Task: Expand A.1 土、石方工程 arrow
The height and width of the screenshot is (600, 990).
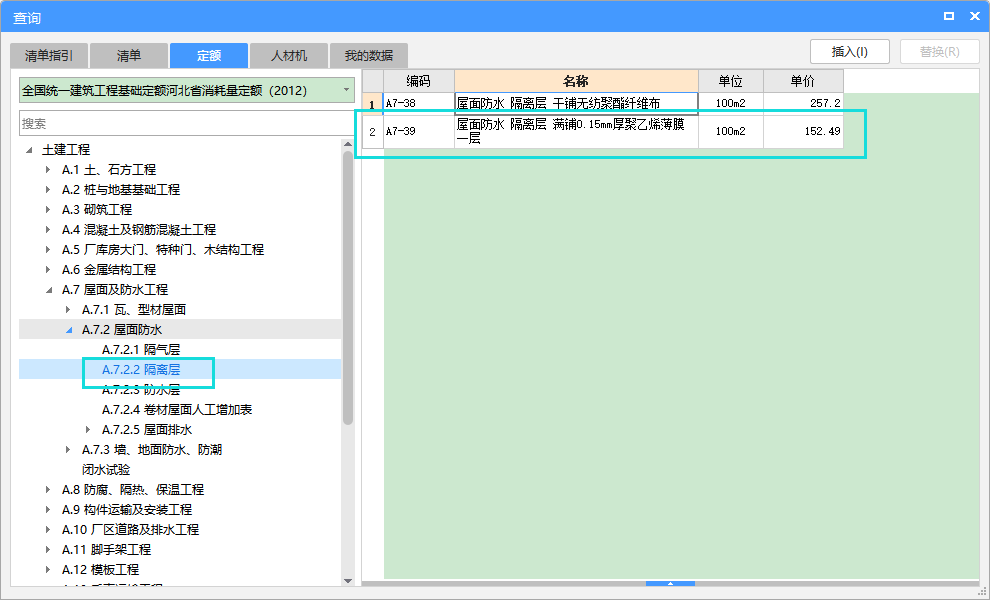Action: pos(48,170)
